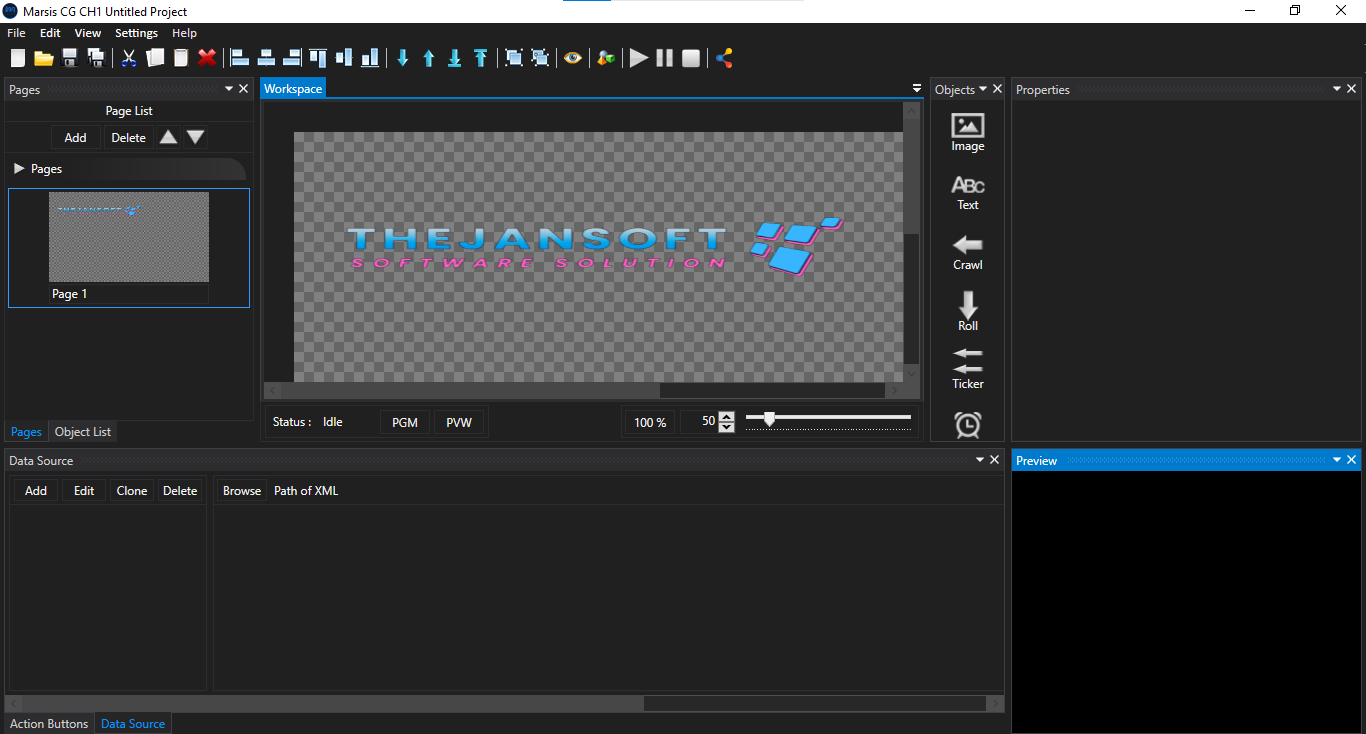Screen dimensions: 1366x734
Task: Click the PVW button
Action: coord(459,422)
